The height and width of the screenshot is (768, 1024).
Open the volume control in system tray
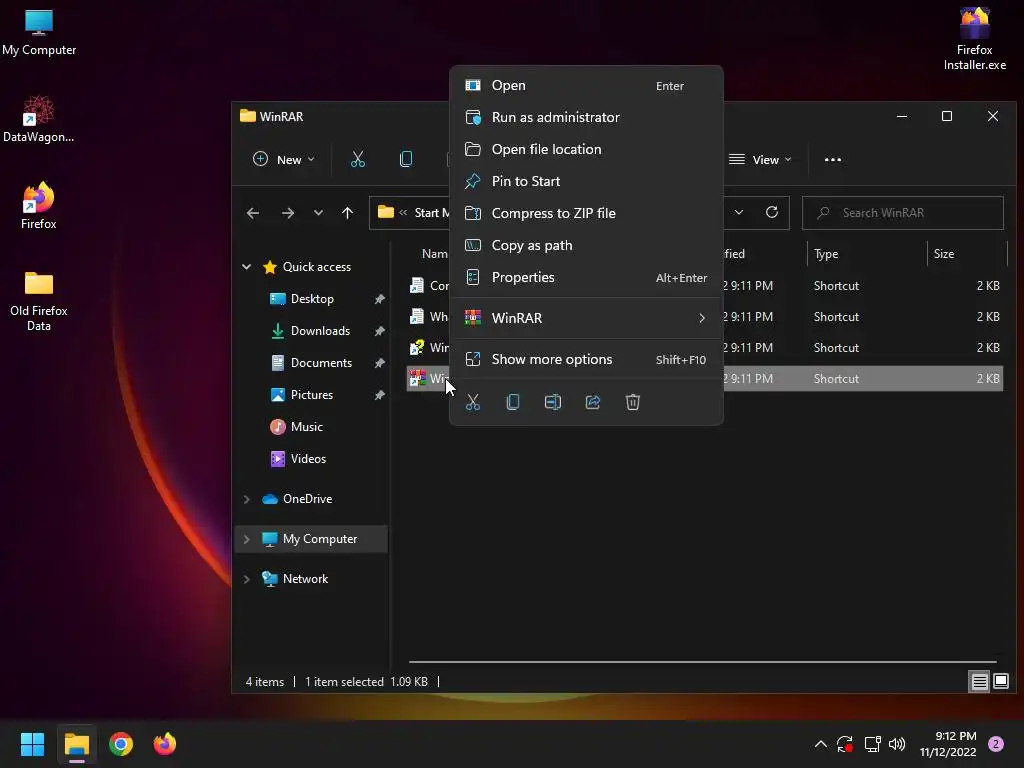tap(897, 744)
